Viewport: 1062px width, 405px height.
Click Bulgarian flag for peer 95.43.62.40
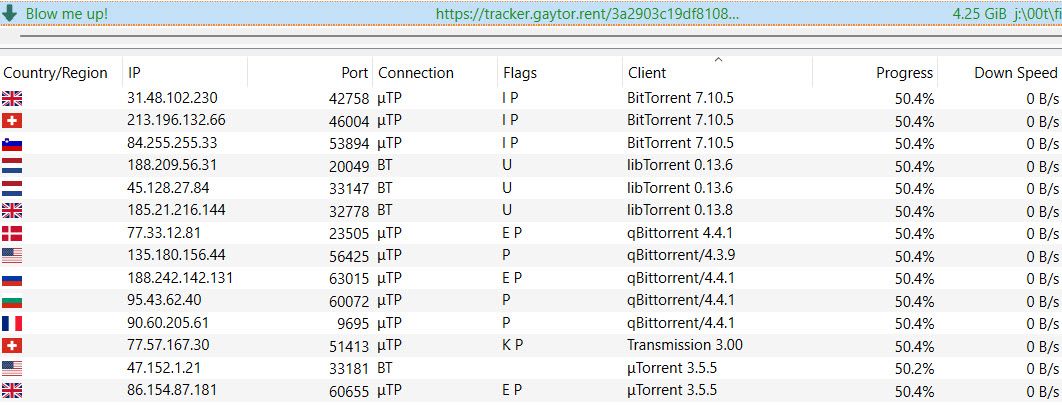[x=12, y=301]
